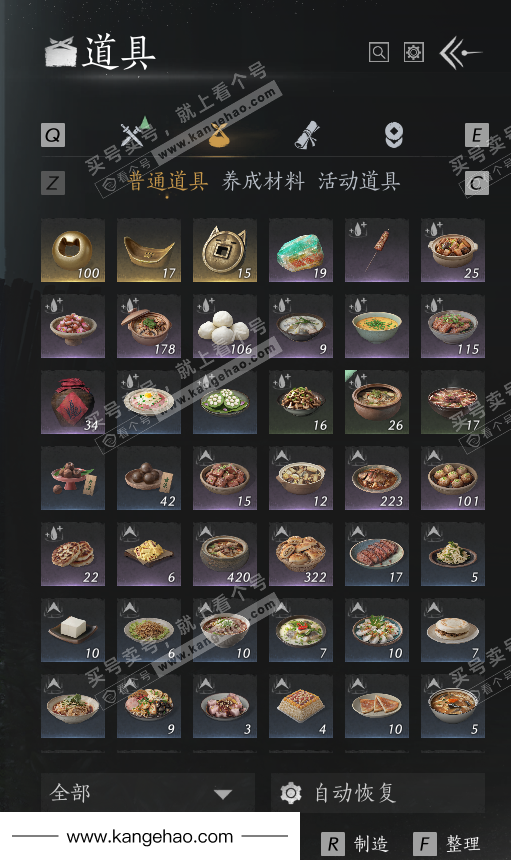Viewport: 511px width, 860px height.
Task: Open the search magnifier icon
Action: point(378,53)
